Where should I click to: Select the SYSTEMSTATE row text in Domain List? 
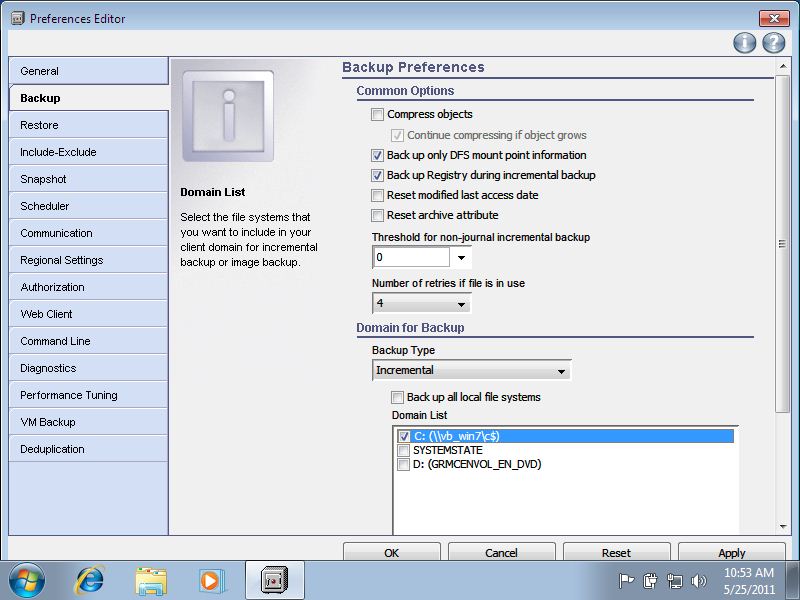click(x=447, y=450)
